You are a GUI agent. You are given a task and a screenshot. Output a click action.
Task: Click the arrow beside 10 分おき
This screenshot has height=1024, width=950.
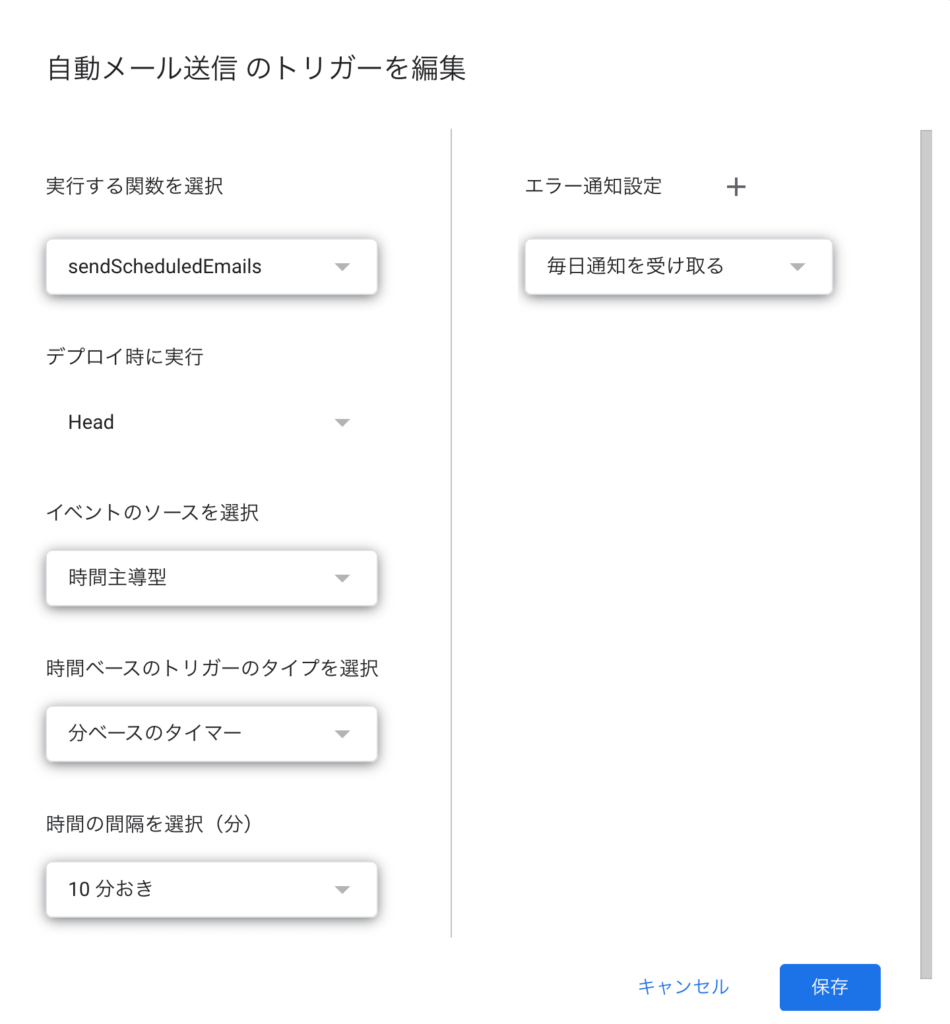(x=342, y=889)
